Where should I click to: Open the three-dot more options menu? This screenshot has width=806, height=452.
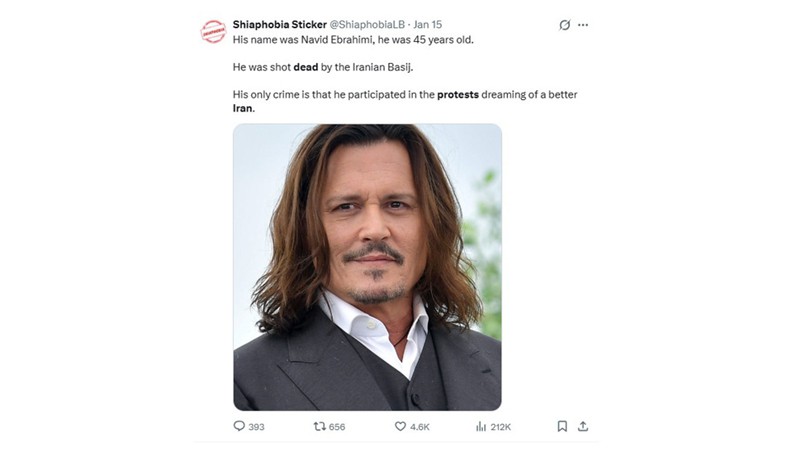click(583, 25)
